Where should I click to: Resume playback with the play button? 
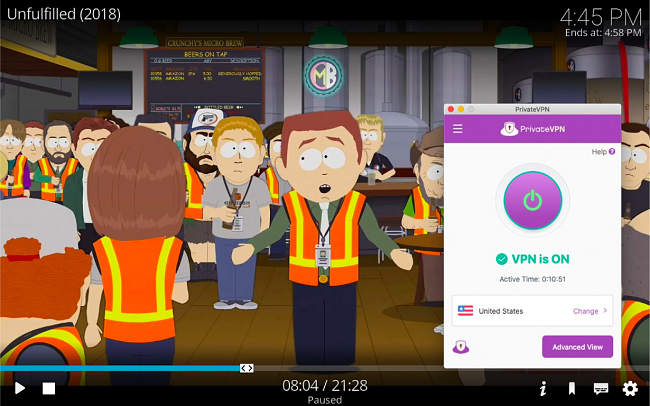(19, 388)
